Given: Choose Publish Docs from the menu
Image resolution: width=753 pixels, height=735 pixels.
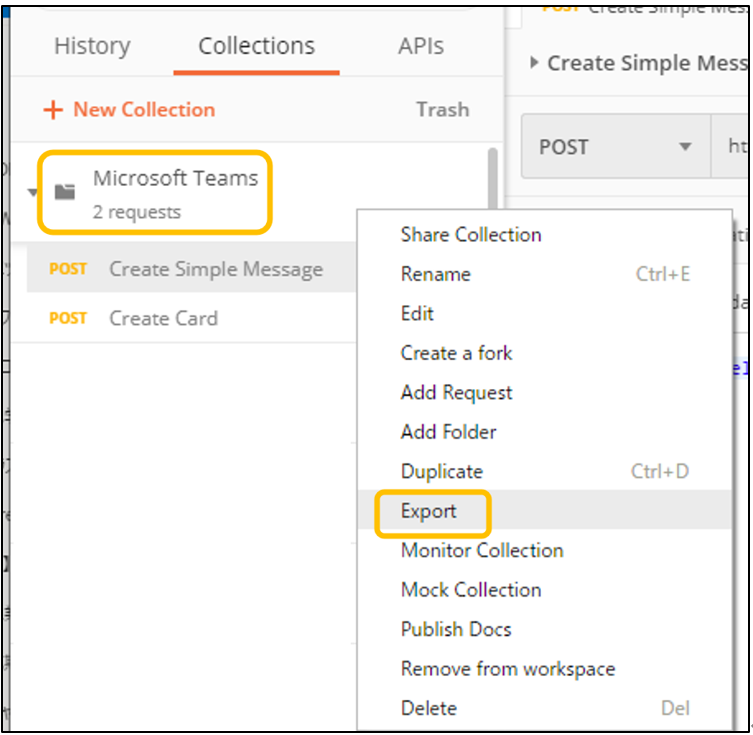Looking at the screenshot, I should click(545, 629).
